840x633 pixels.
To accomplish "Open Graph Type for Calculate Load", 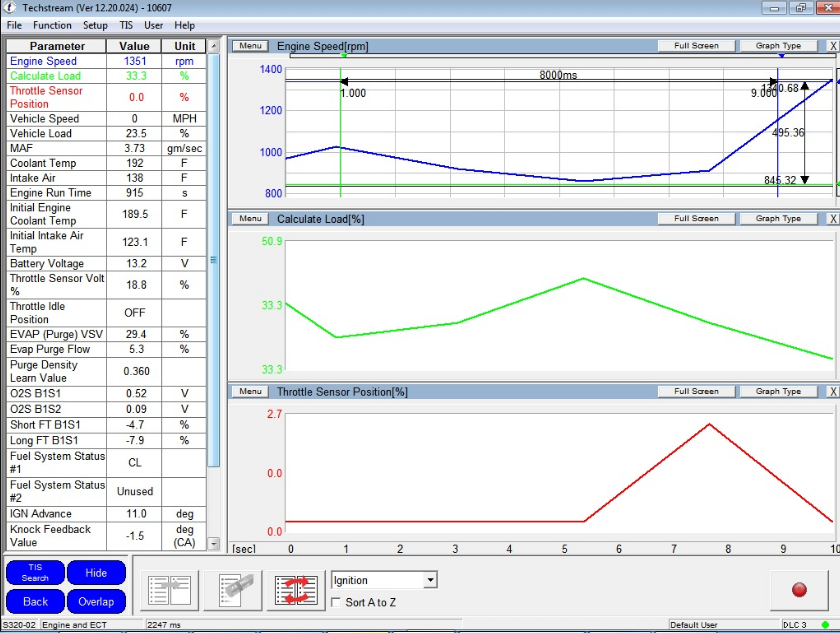I will (778, 218).
